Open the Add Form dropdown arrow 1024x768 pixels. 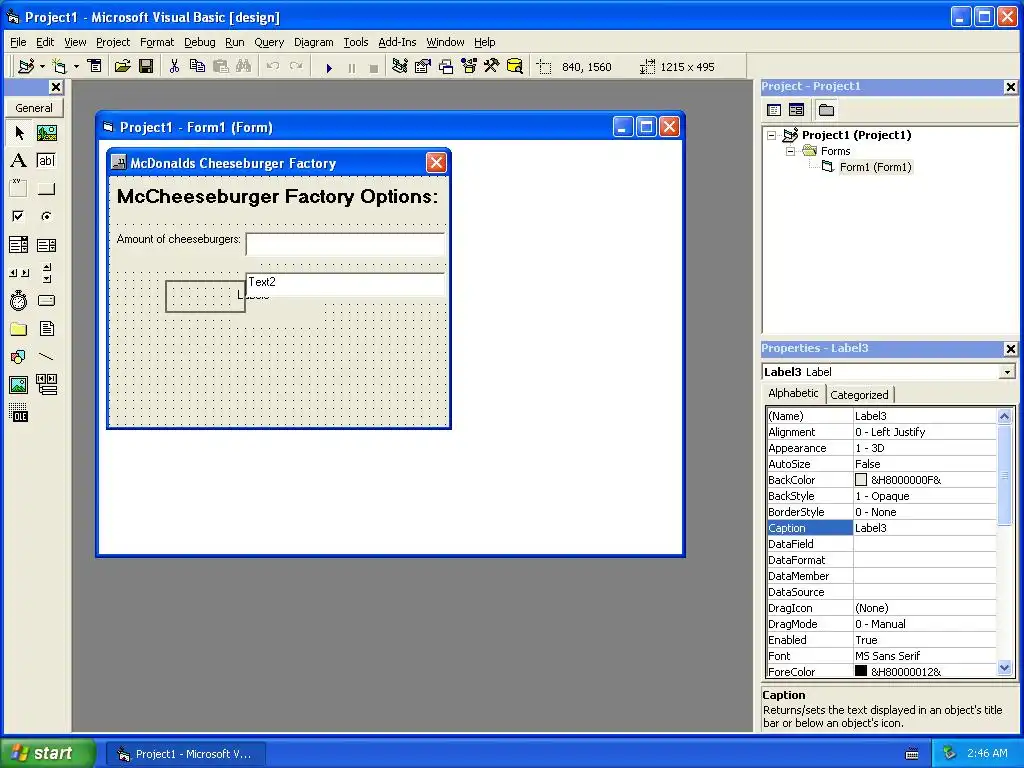[76, 67]
